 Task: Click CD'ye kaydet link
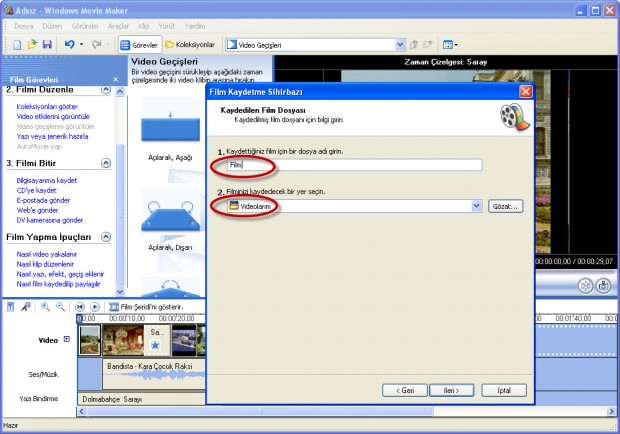click(x=36, y=190)
